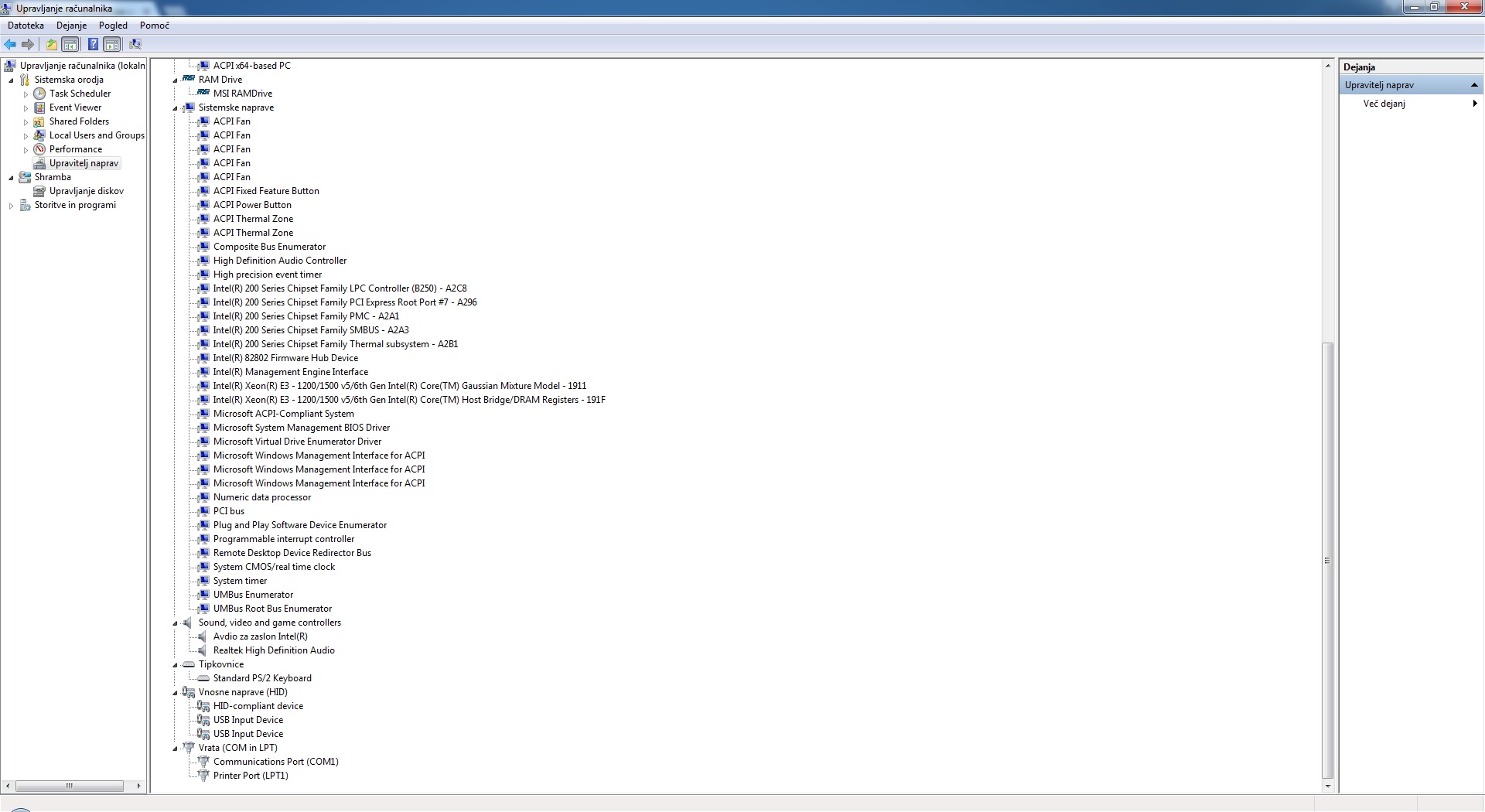Screen dimensions: 1485x812
Task: Select ACPI x64-based PC entry
Action: point(252,66)
